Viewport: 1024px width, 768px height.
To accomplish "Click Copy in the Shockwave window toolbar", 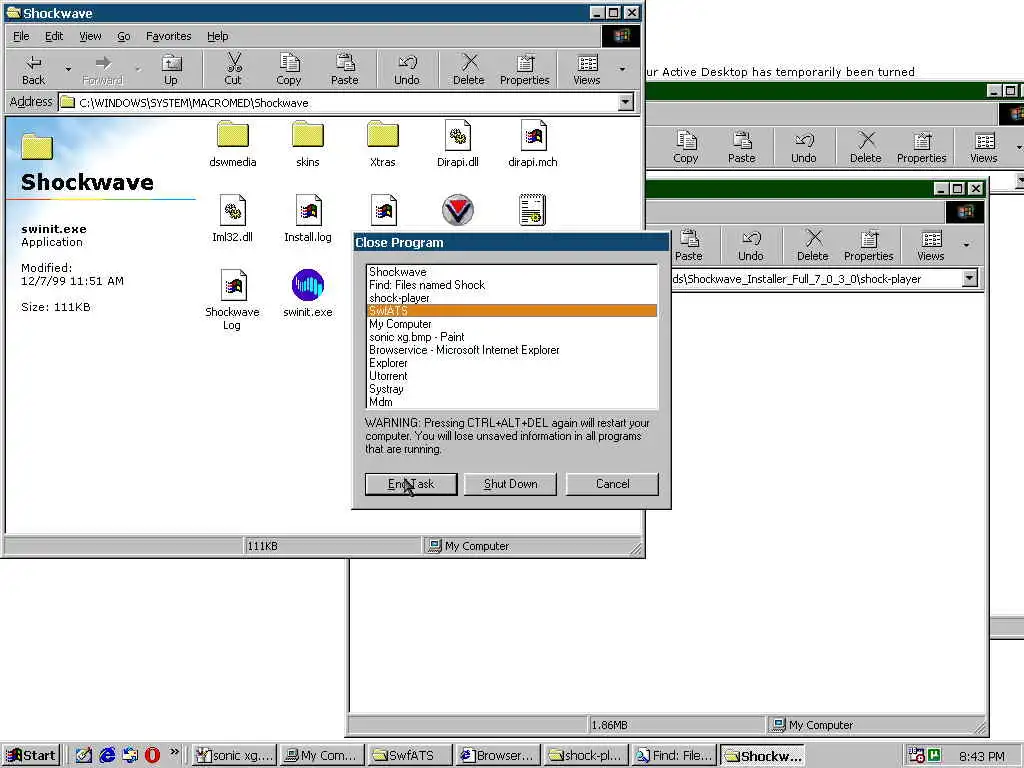I will pyautogui.click(x=289, y=70).
